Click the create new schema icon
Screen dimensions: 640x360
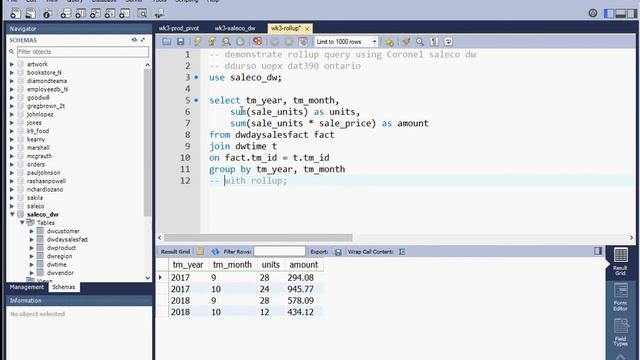(65, 13)
